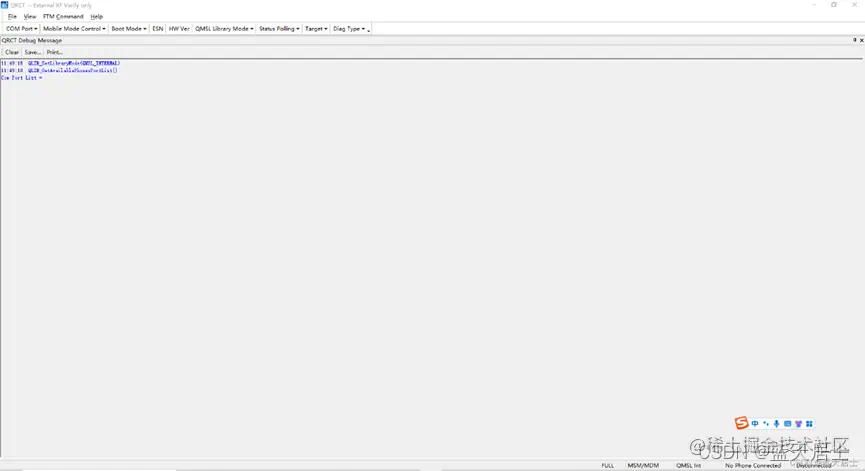Save the debug message log
Image resolution: width=865 pixels, height=471 pixels.
tap(33, 52)
